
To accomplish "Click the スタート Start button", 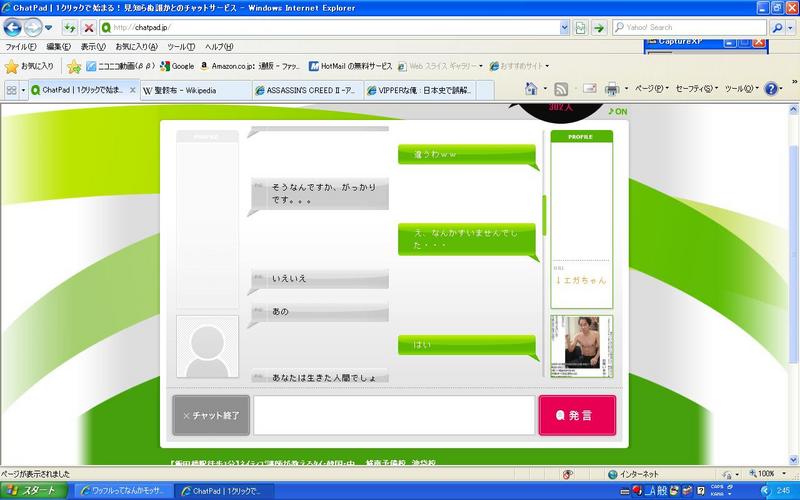I will point(34,491).
